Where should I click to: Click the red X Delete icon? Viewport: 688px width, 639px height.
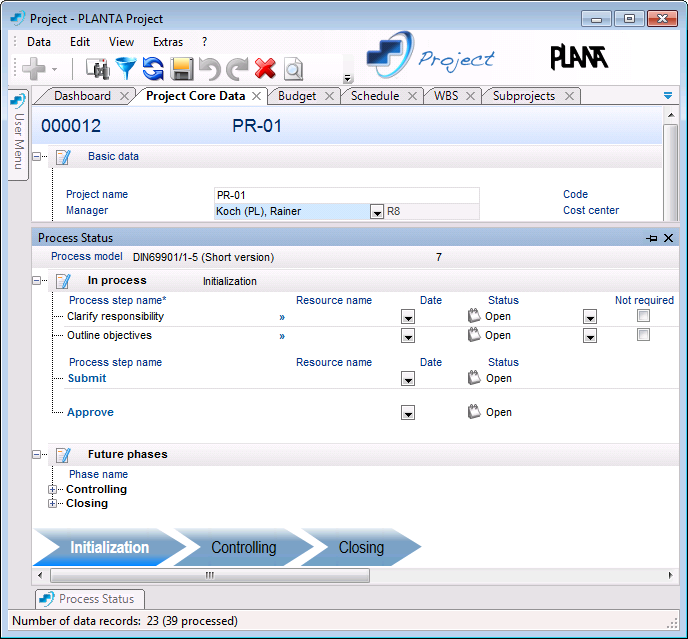pyautogui.click(x=265, y=69)
